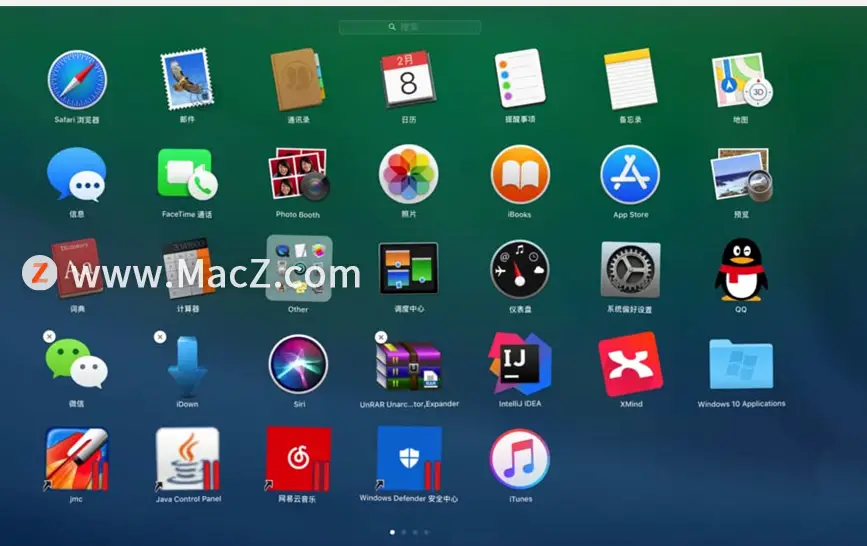Open the App Store
867x546 pixels.
630,175
